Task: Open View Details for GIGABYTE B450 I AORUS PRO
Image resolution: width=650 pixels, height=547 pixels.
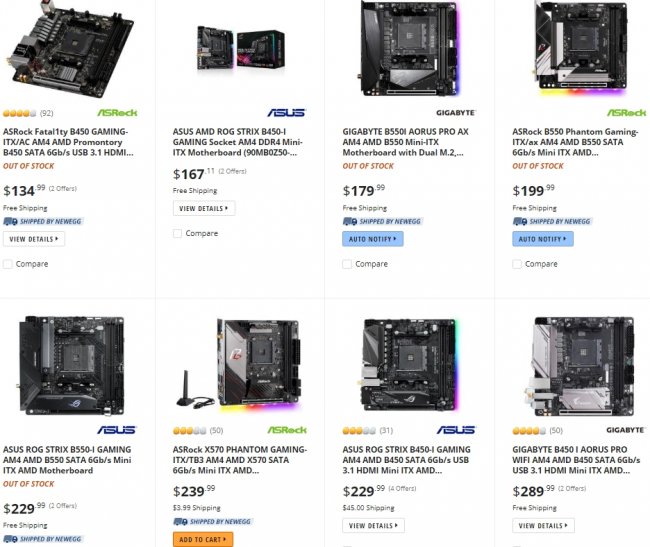Action: 543,525
